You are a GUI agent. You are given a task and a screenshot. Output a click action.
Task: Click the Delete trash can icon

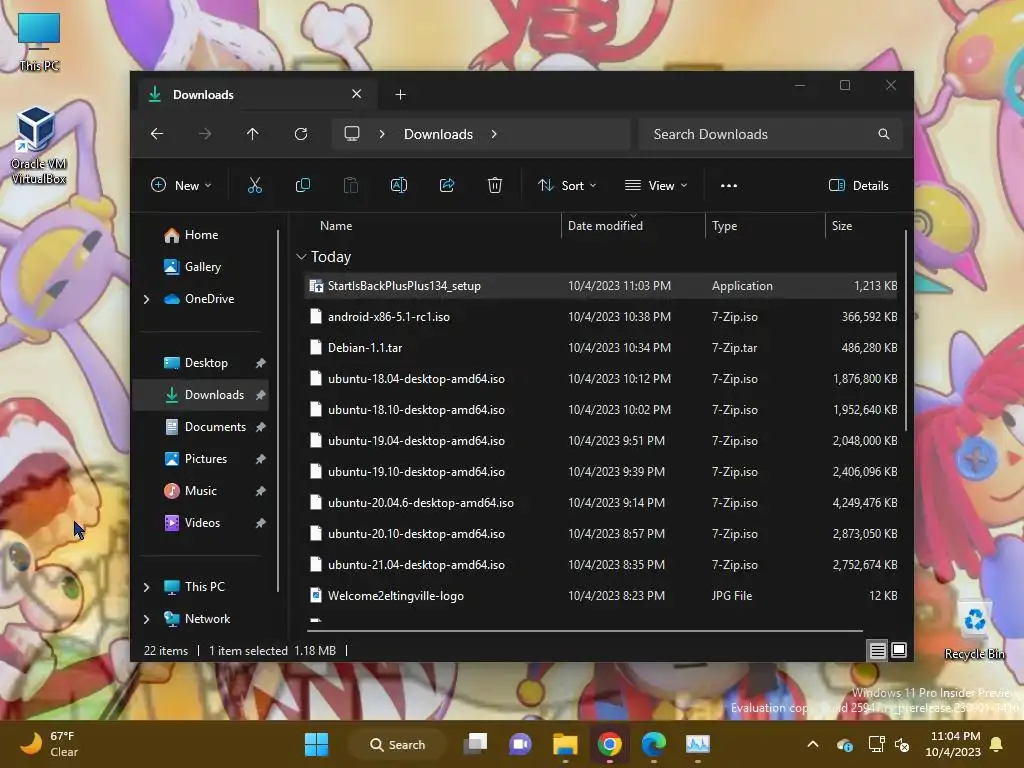point(494,185)
